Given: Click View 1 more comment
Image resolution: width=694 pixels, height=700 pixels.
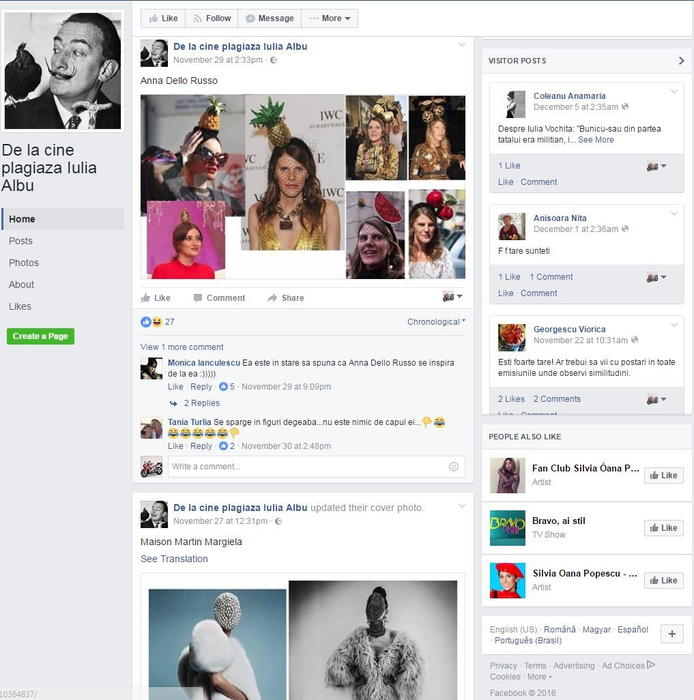Looking at the screenshot, I should pyautogui.click(x=182, y=347).
